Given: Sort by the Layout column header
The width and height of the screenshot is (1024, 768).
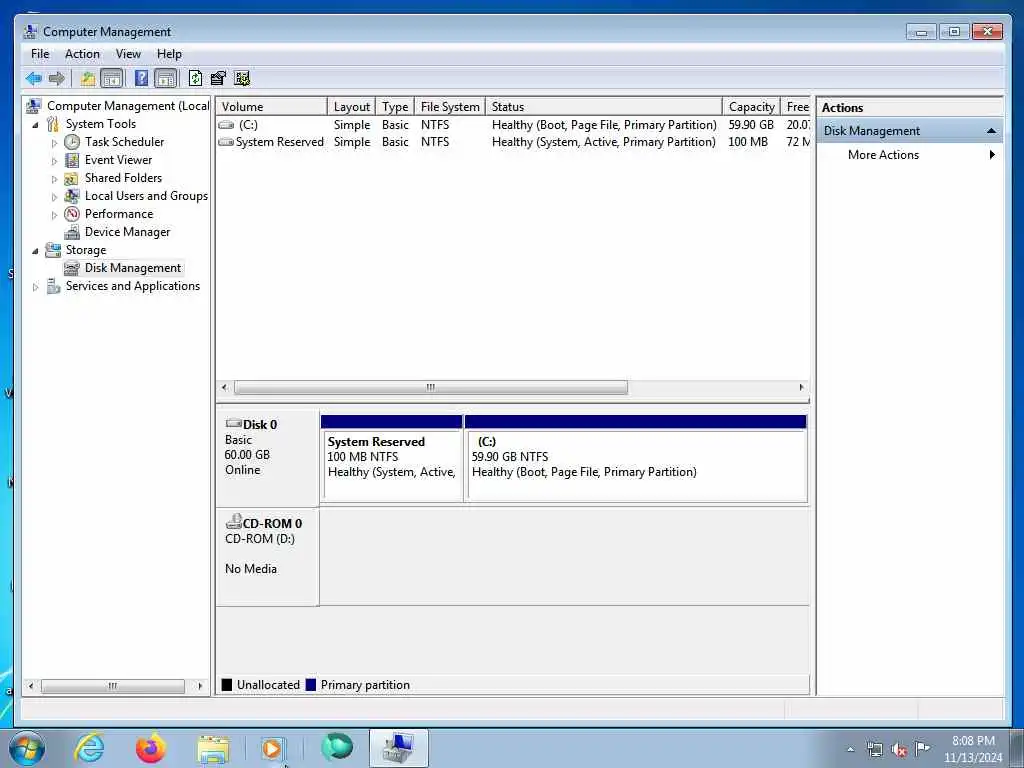Looking at the screenshot, I should pyautogui.click(x=351, y=106).
